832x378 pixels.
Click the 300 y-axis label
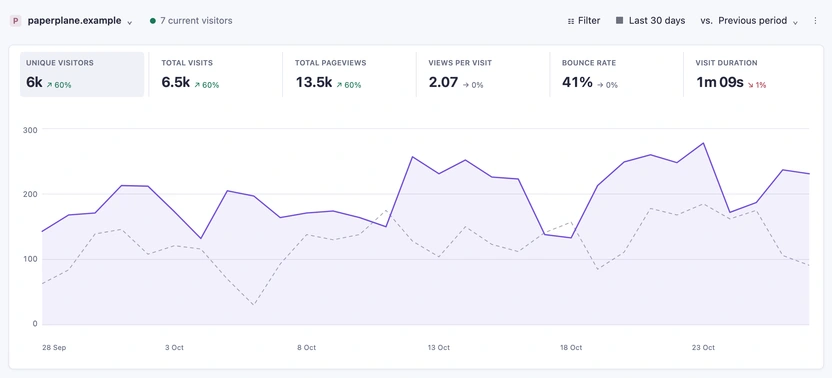[30, 129]
